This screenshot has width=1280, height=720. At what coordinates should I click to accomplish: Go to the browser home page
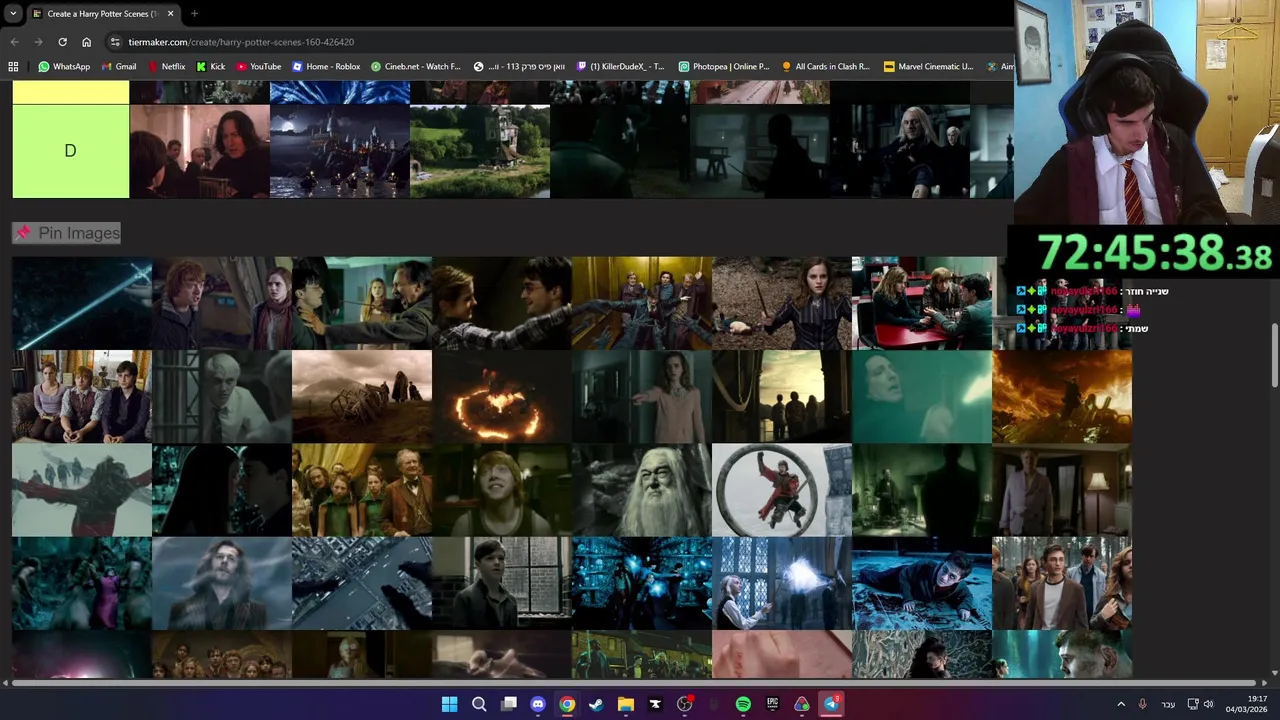pos(87,42)
